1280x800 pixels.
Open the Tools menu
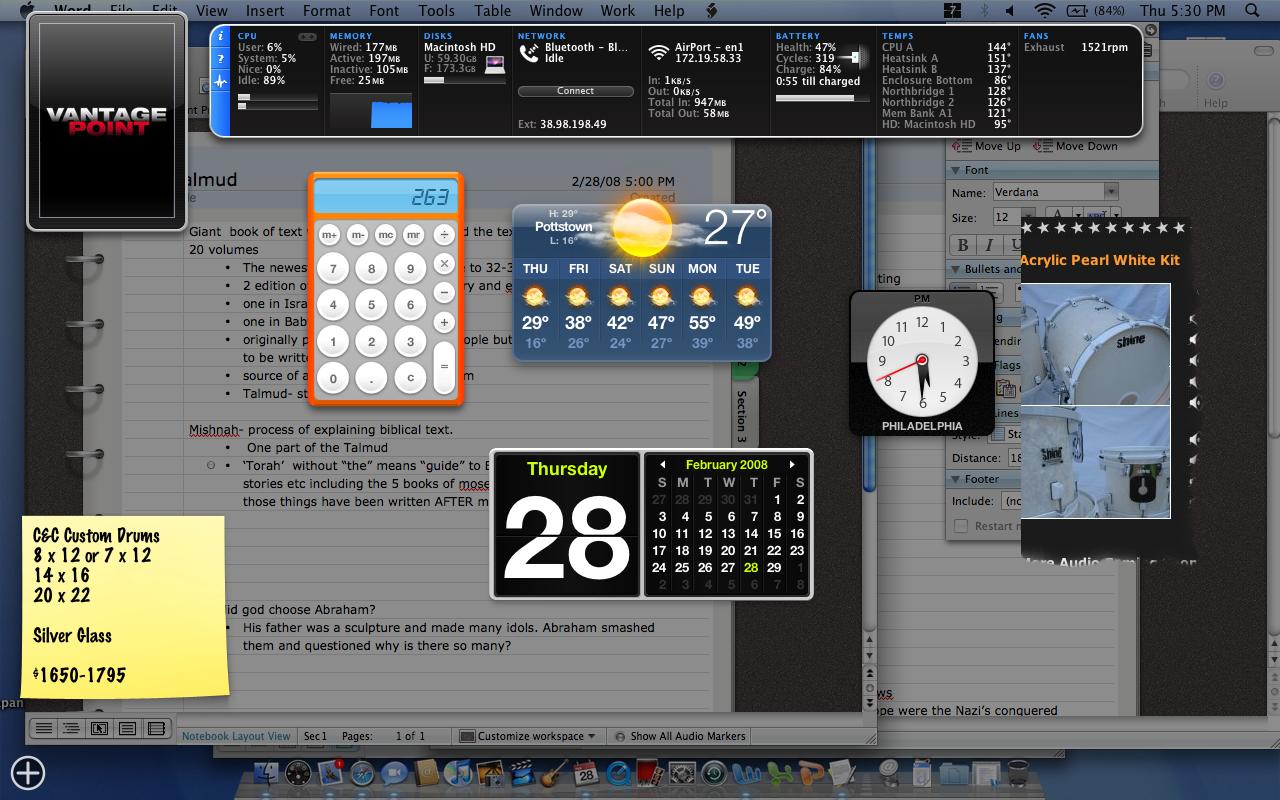pos(437,11)
